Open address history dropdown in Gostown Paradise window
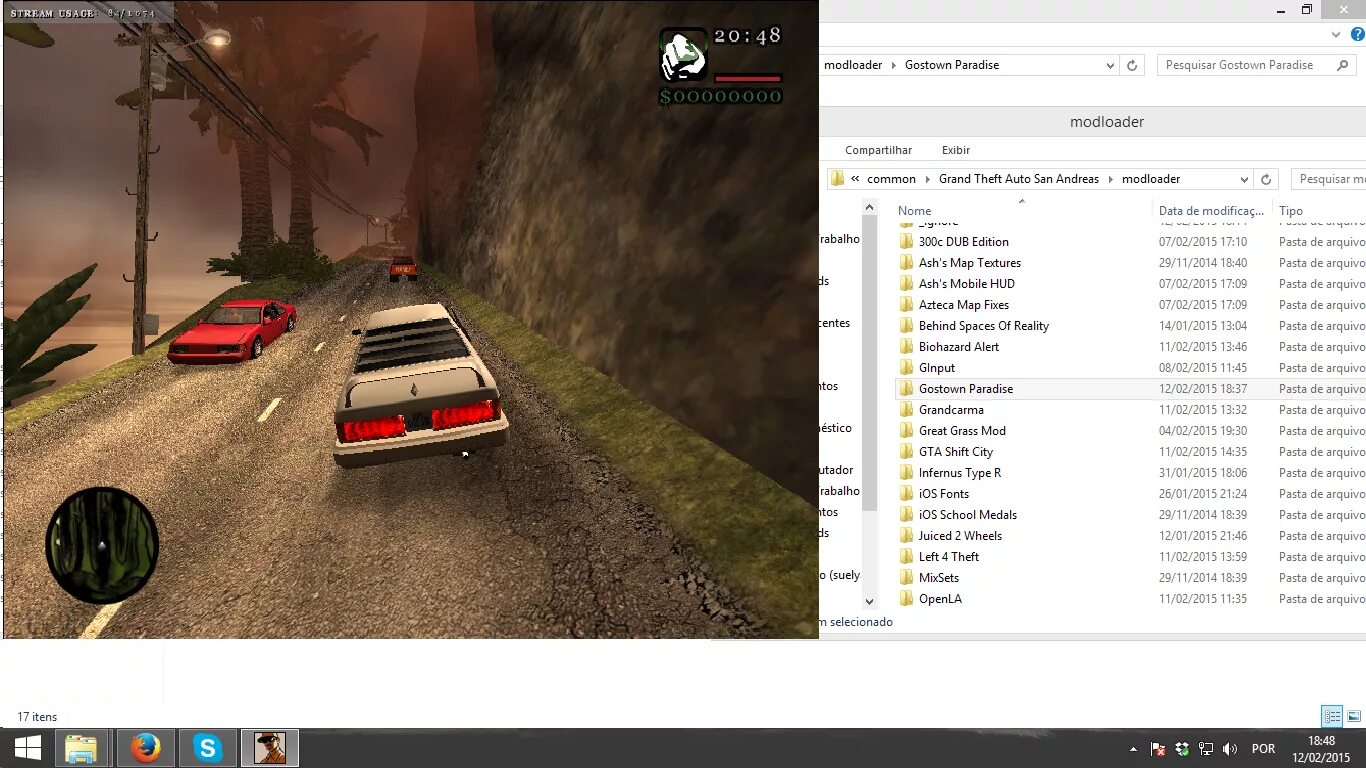Viewport: 1366px width, 768px height. tap(1110, 65)
